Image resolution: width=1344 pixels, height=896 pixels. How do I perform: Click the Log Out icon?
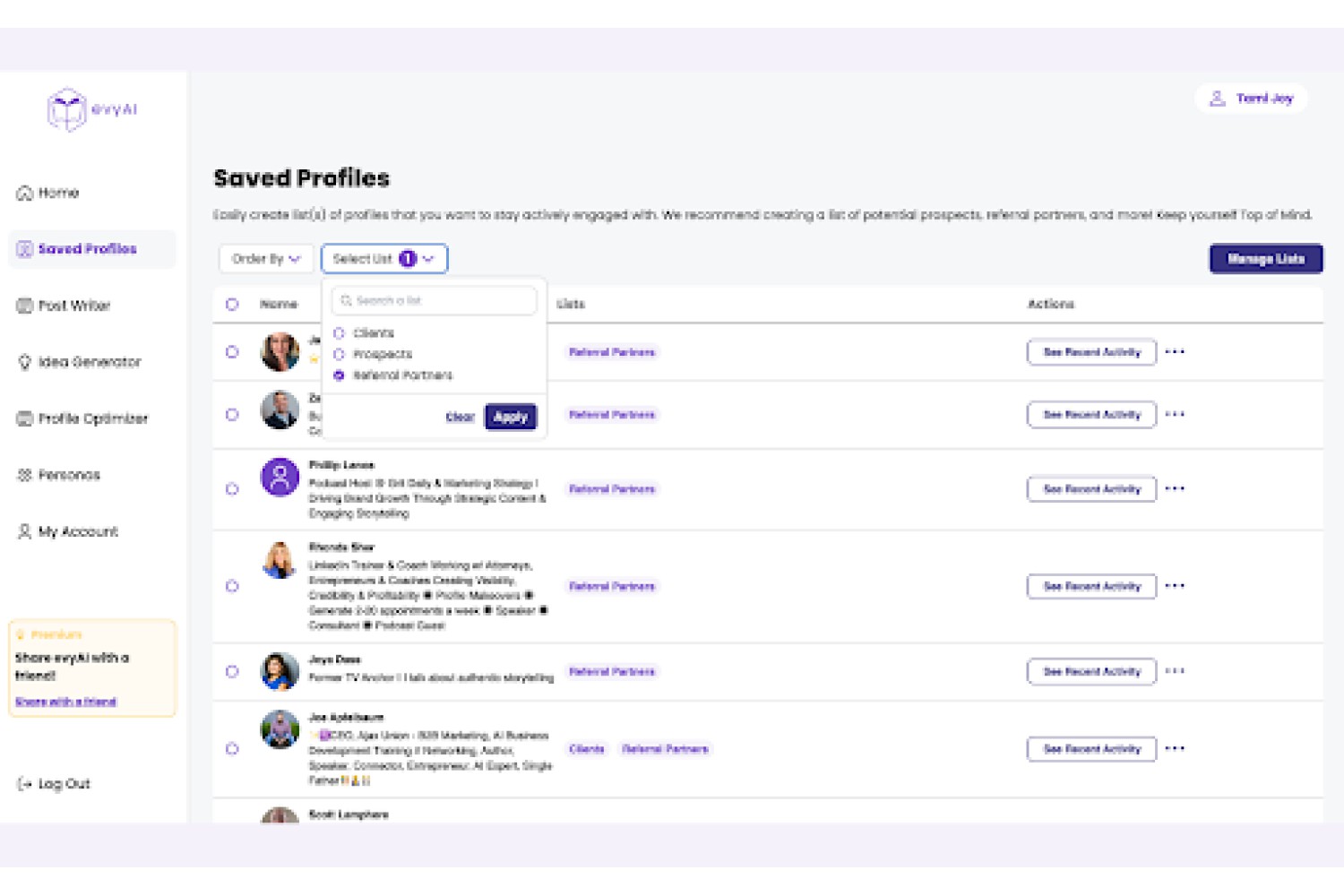25,784
